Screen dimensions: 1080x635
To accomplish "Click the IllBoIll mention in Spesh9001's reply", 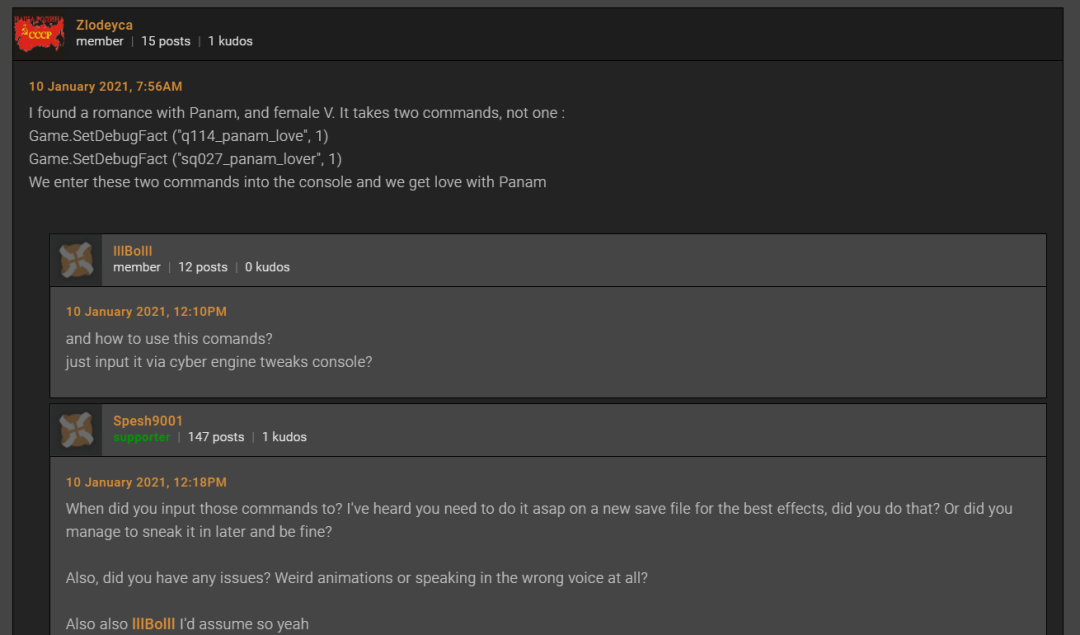I will (x=153, y=624).
